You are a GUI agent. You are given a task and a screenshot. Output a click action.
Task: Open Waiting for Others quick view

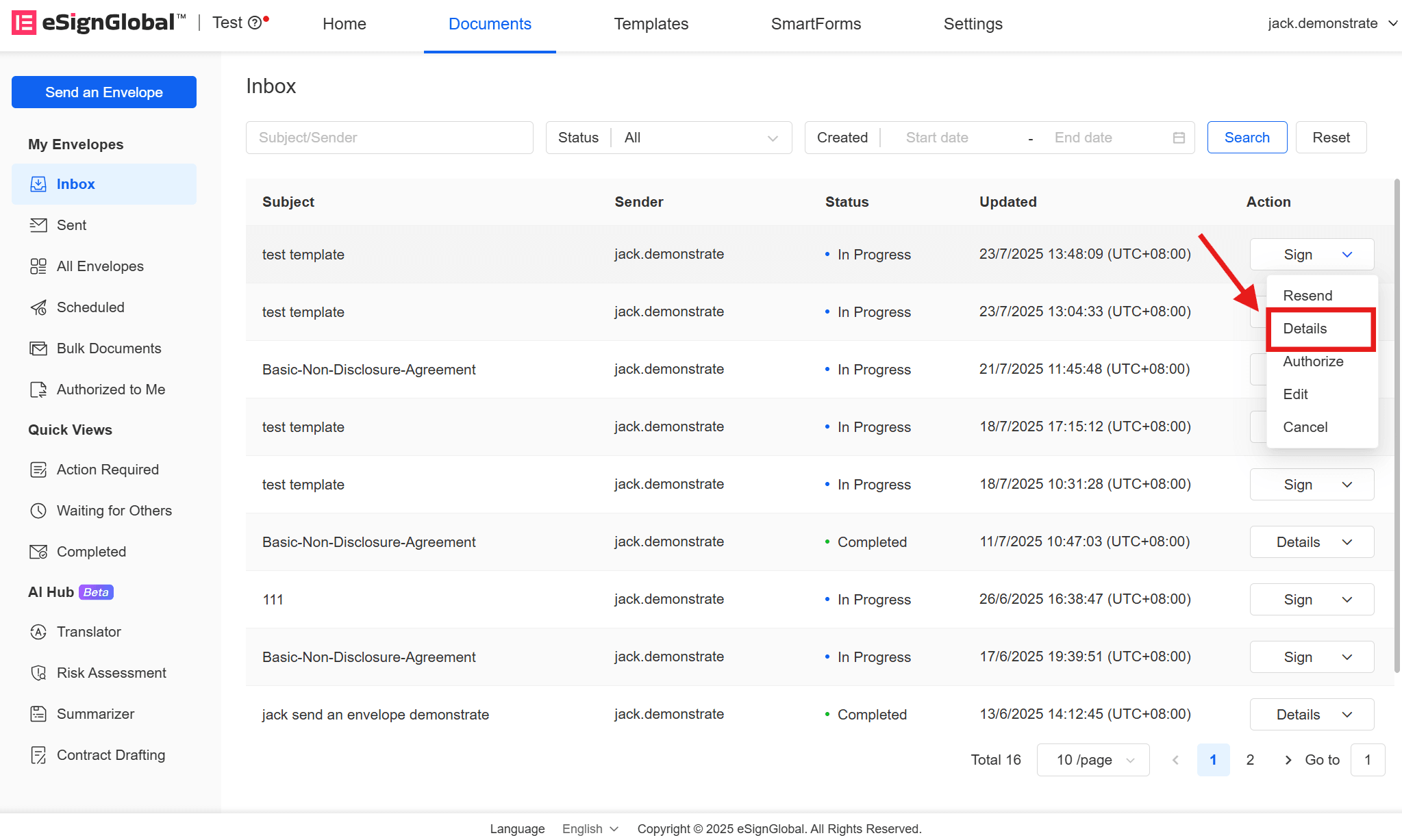click(104, 511)
